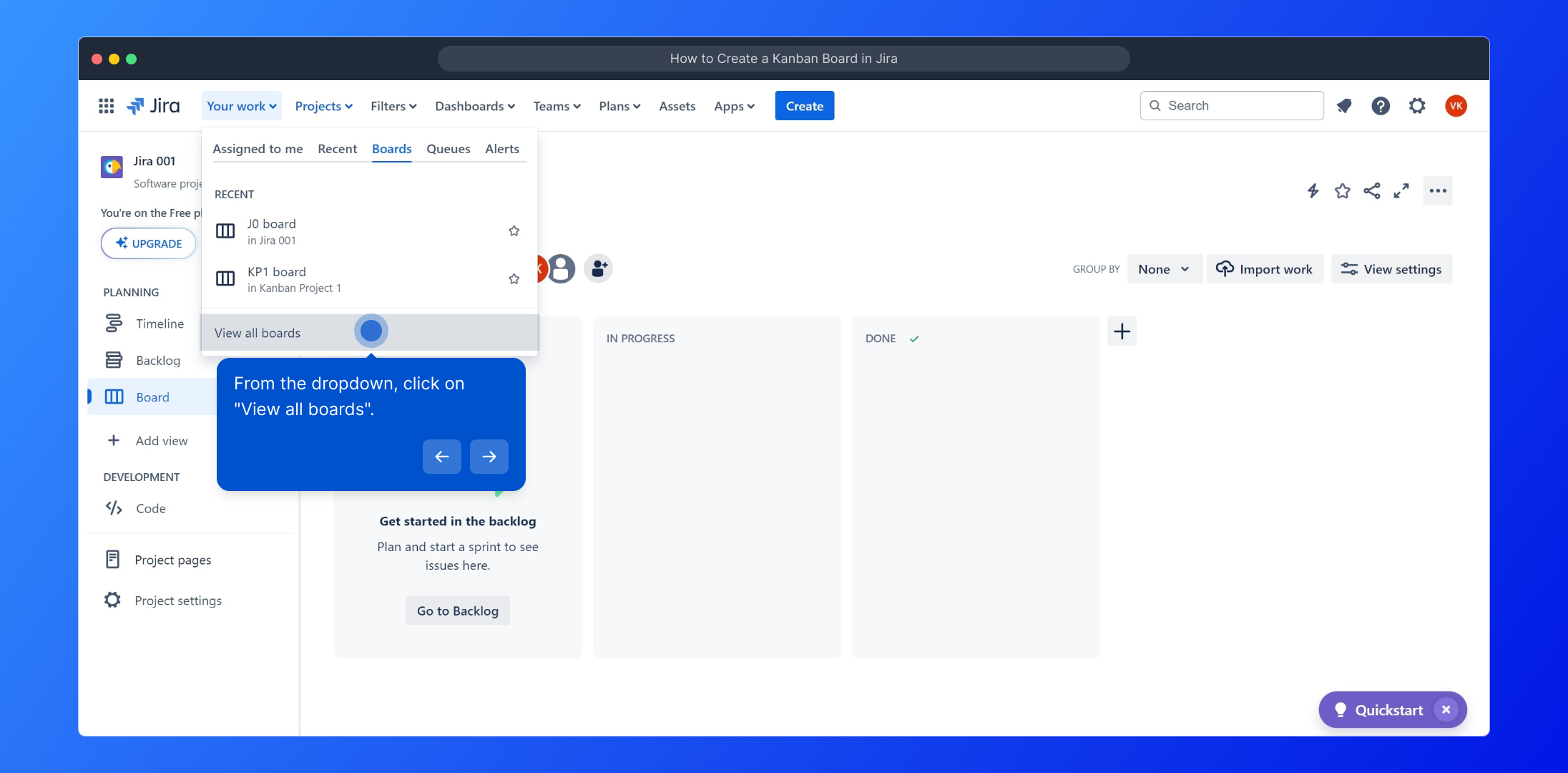Image resolution: width=1568 pixels, height=773 pixels.
Task: Enter full screen with expand arrows icon
Action: [1401, 190]
